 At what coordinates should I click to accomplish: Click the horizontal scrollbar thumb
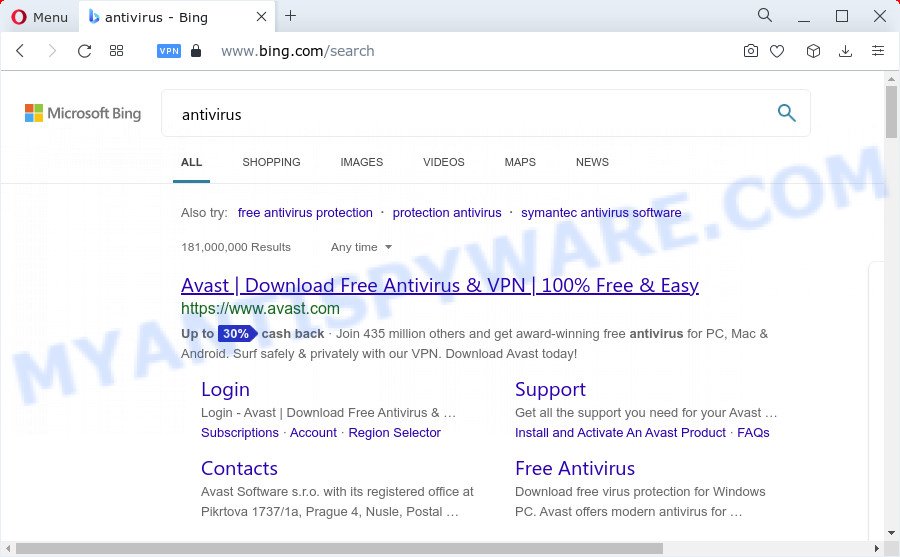[339, 548]
